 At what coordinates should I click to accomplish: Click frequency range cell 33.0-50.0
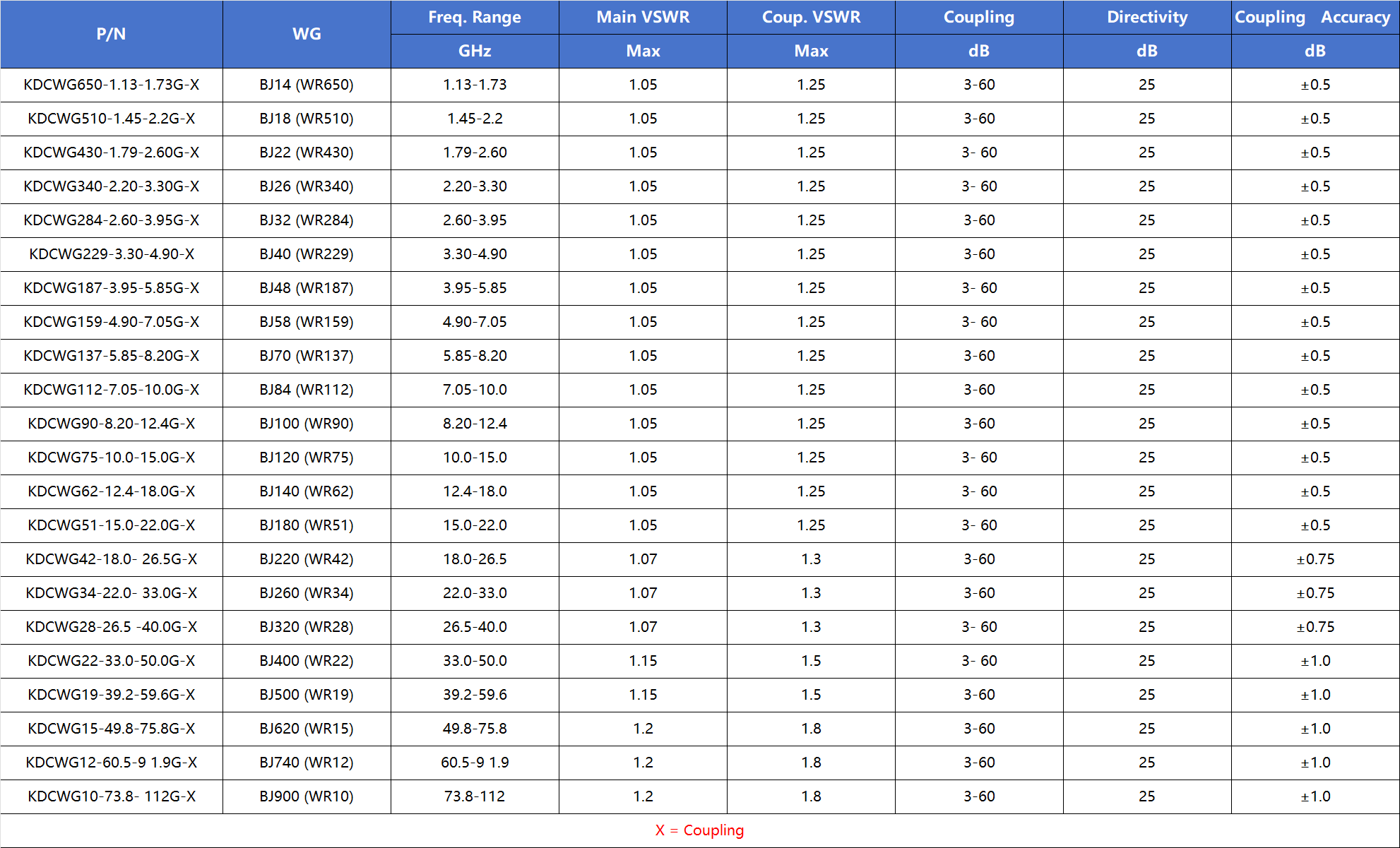[x=475, y=661]
